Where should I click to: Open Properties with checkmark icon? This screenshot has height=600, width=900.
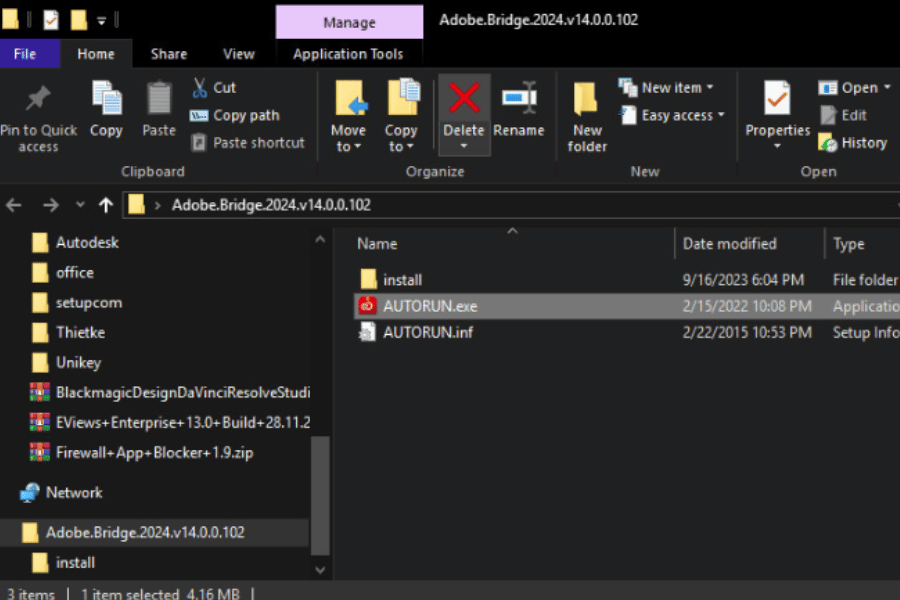(x=777, y=100)
